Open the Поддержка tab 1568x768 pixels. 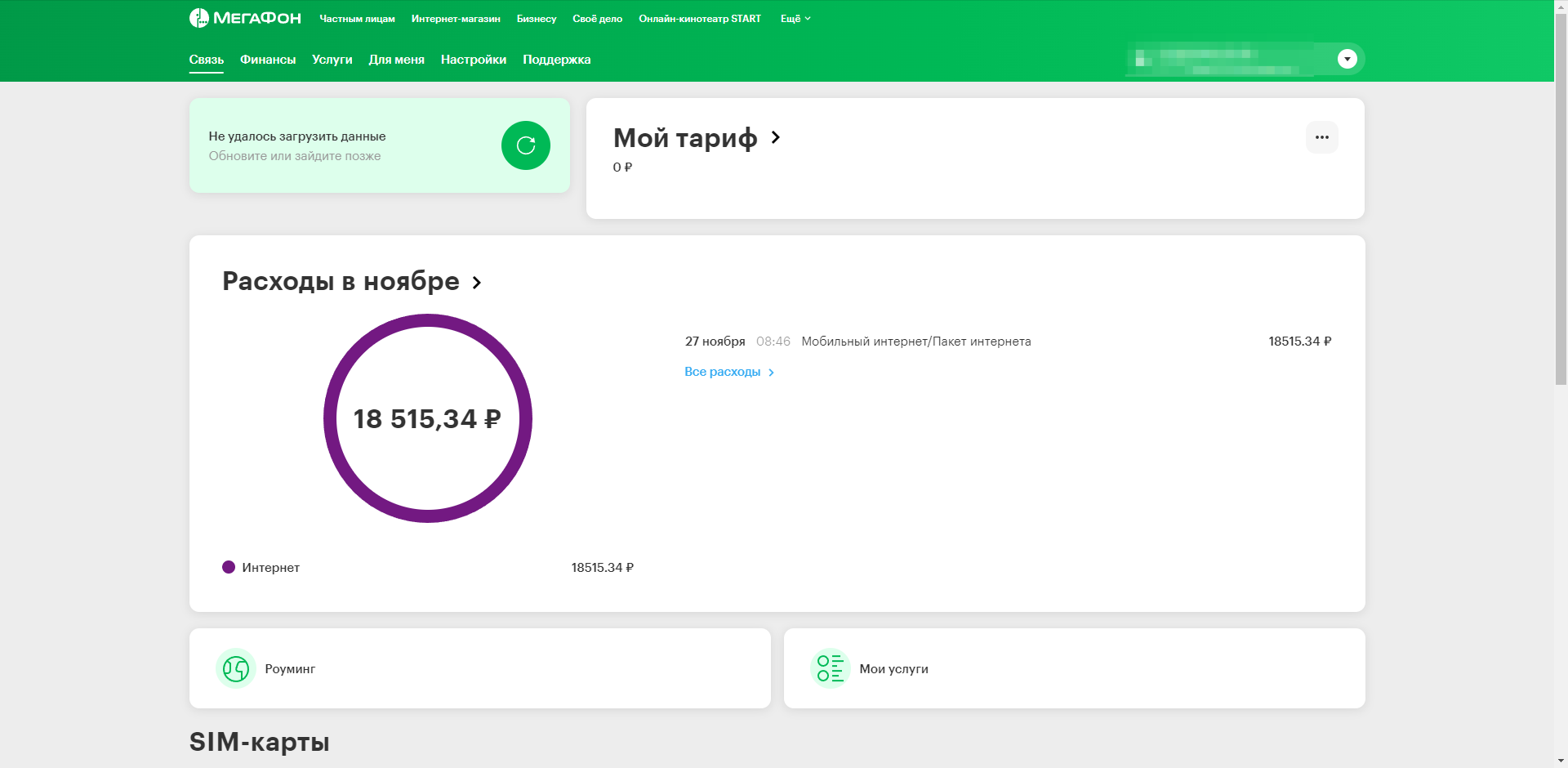coord(557,60)
